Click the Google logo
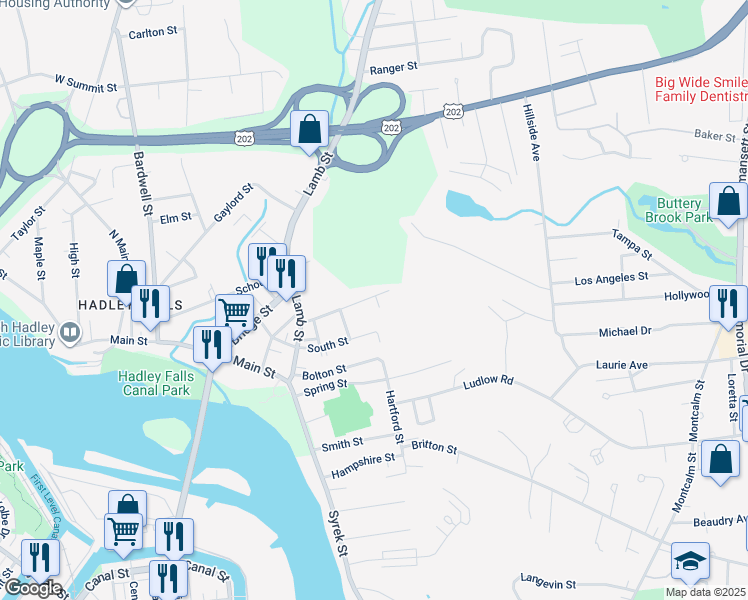Screen dimensions: 748x600 pos(33,589)
